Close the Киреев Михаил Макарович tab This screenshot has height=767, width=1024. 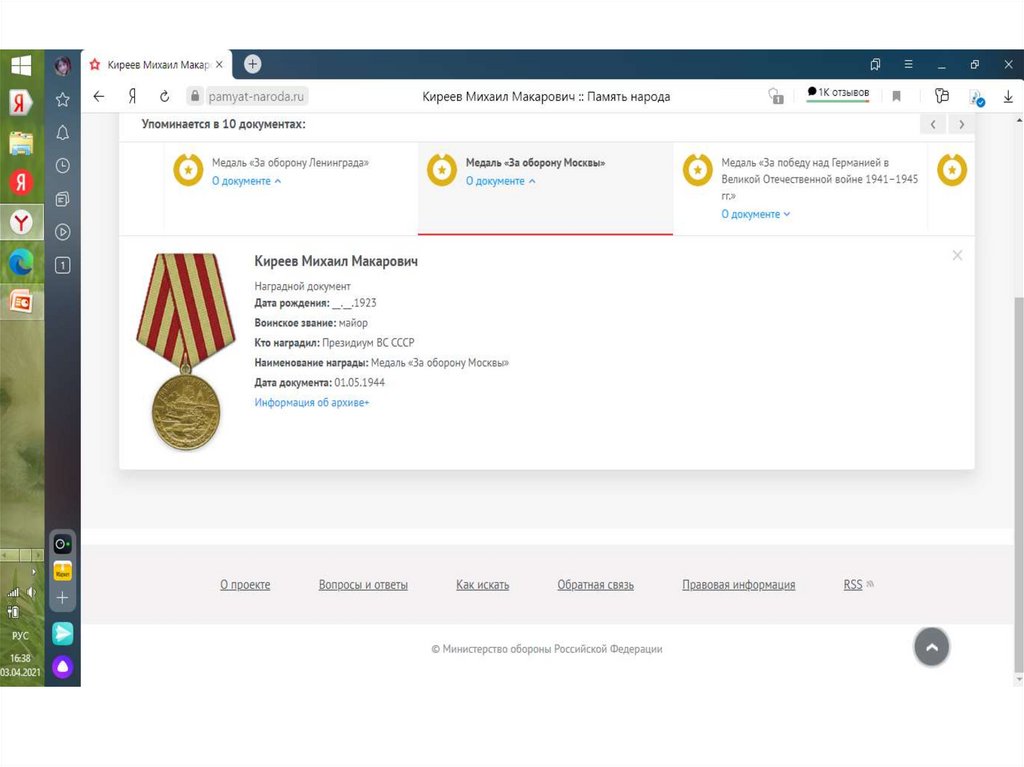pyautogui.click(x=219, y=65)
